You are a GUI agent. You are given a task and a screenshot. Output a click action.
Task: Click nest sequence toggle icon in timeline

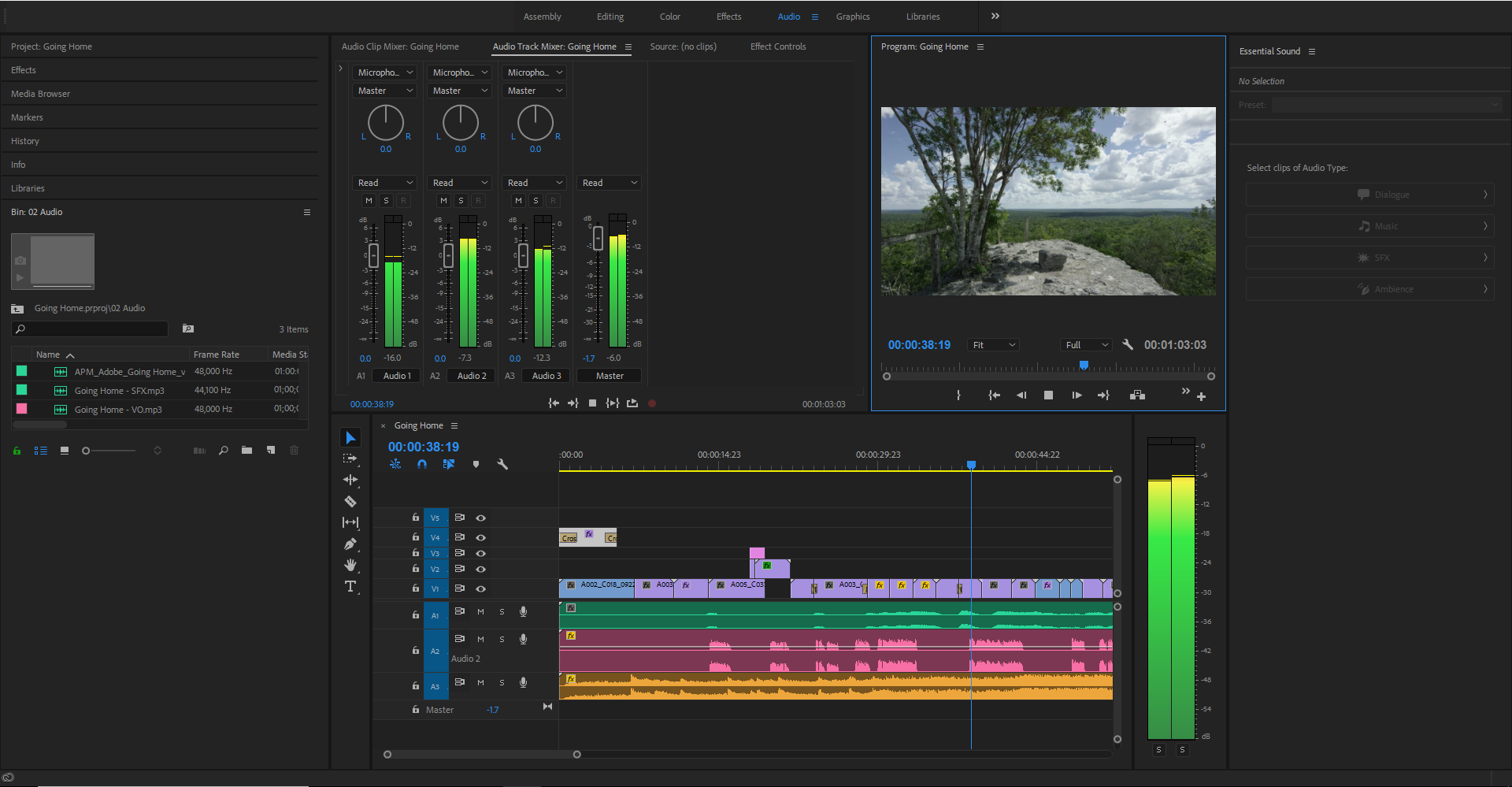point(395,465)
